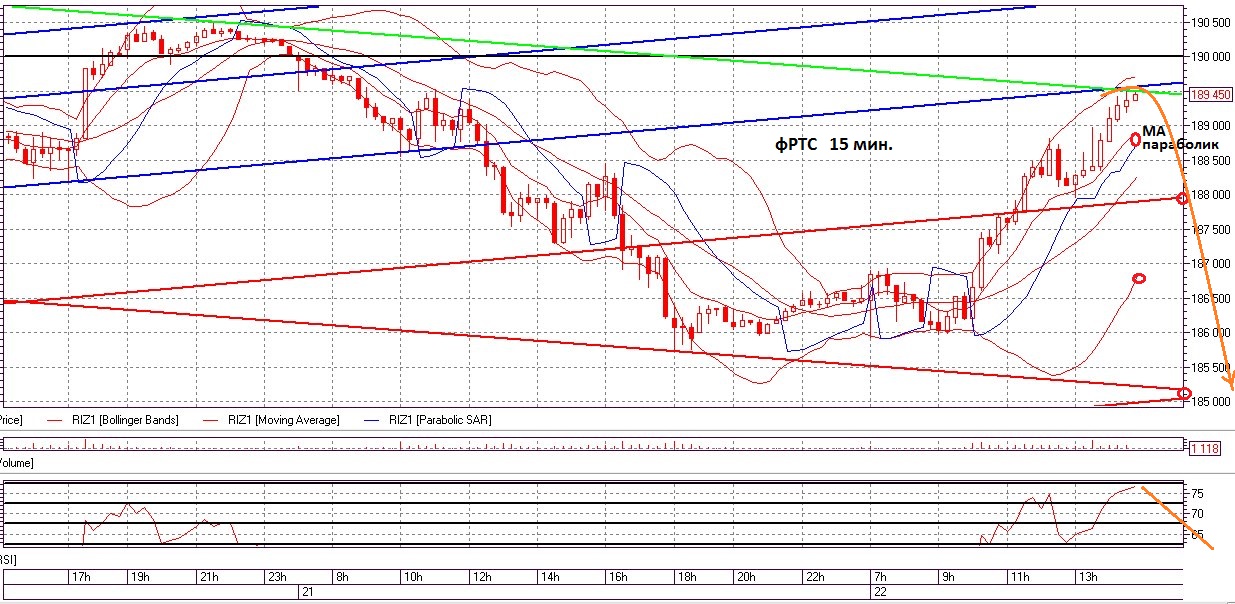Click the 190 000 price axis label
The width and height of the screenshot is (1235, 604).
1211,57
